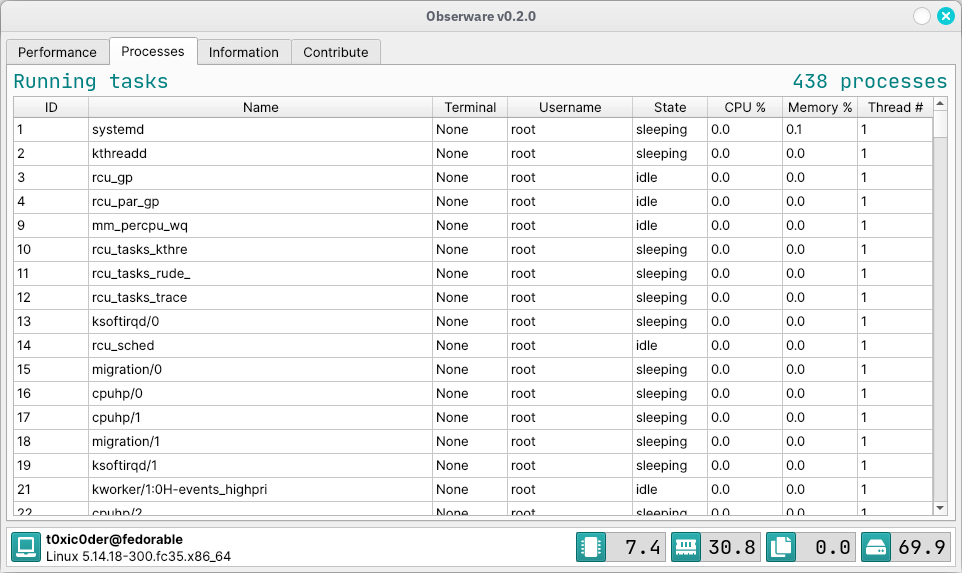
Task: Sort by the State column header
Action: [670, 107]
